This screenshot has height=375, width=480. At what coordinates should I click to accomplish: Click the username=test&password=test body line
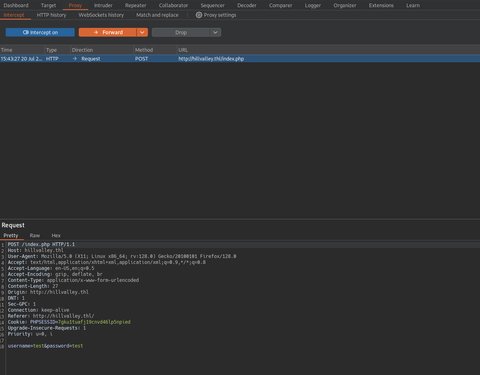click(45, 346)
